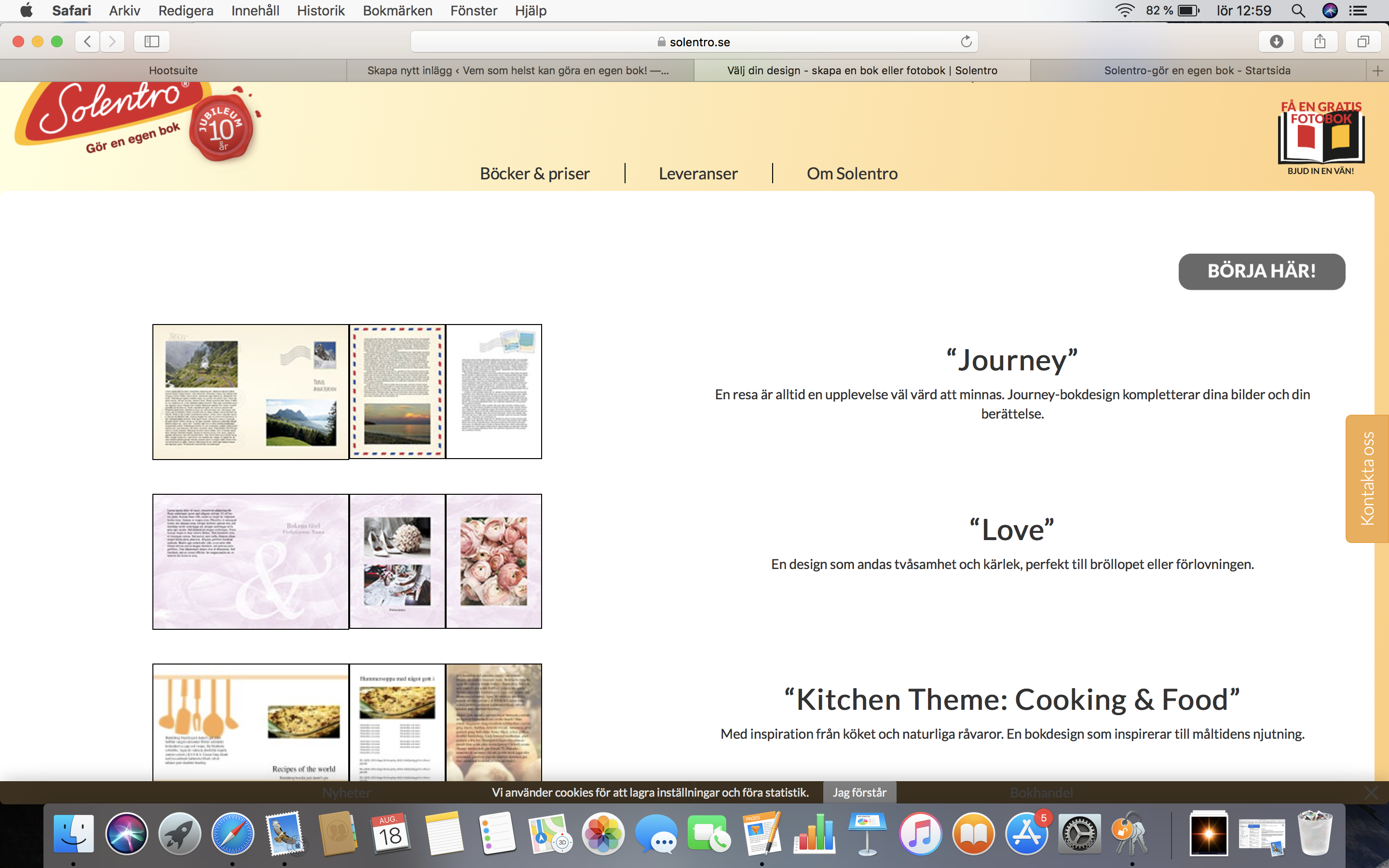Add a new tab with plus icon

pos(1377,70)
